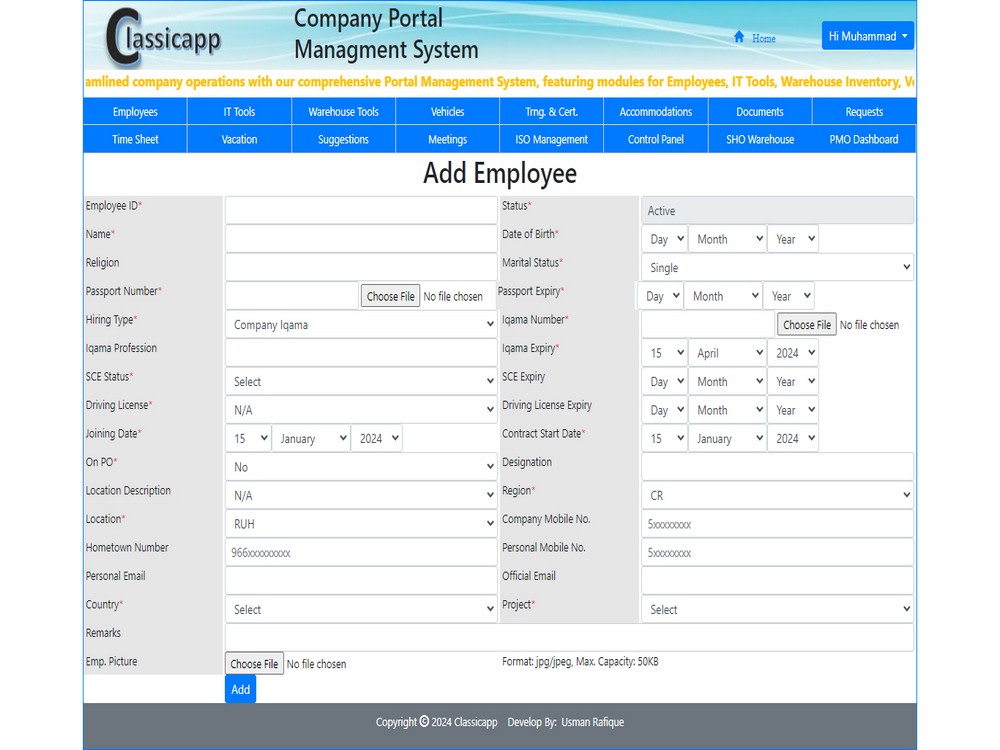Screen dimensions: 1000x750
Task: Open the On PO dropdown
Action: (x=361, y=467)
